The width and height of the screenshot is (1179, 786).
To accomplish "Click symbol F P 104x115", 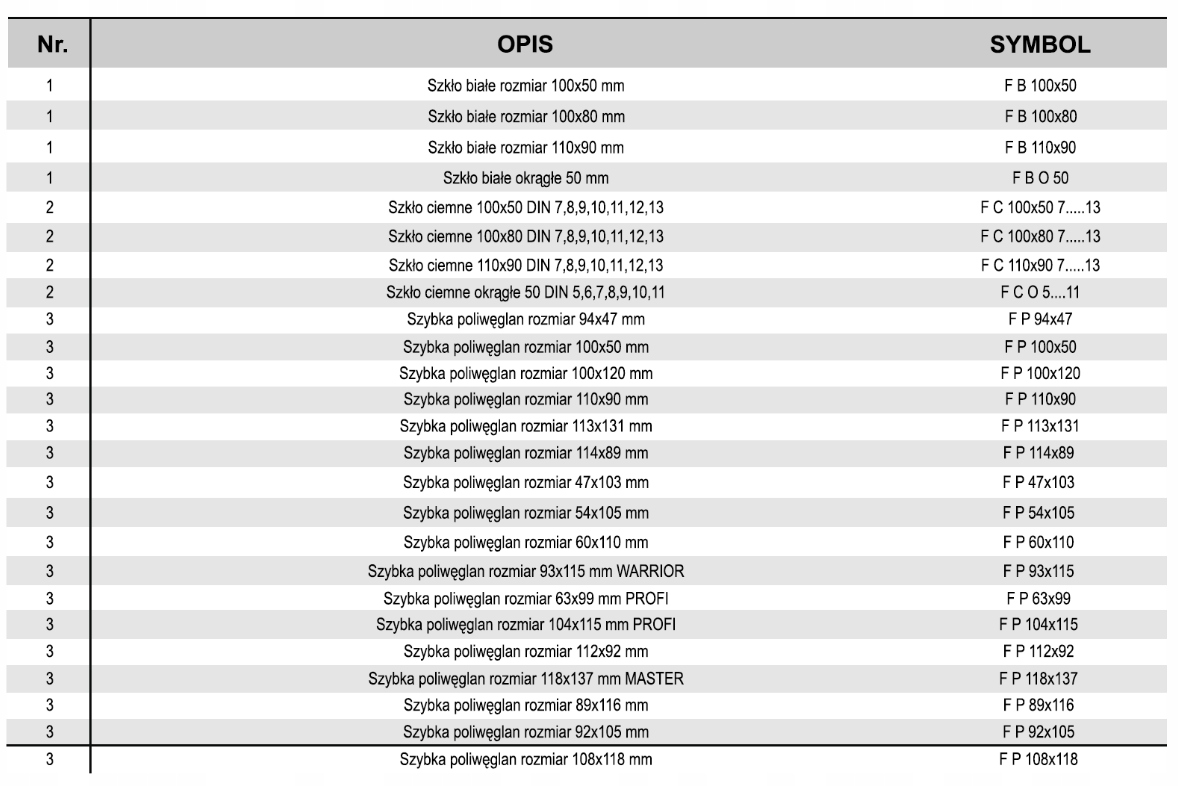I will click(1040, 625).
